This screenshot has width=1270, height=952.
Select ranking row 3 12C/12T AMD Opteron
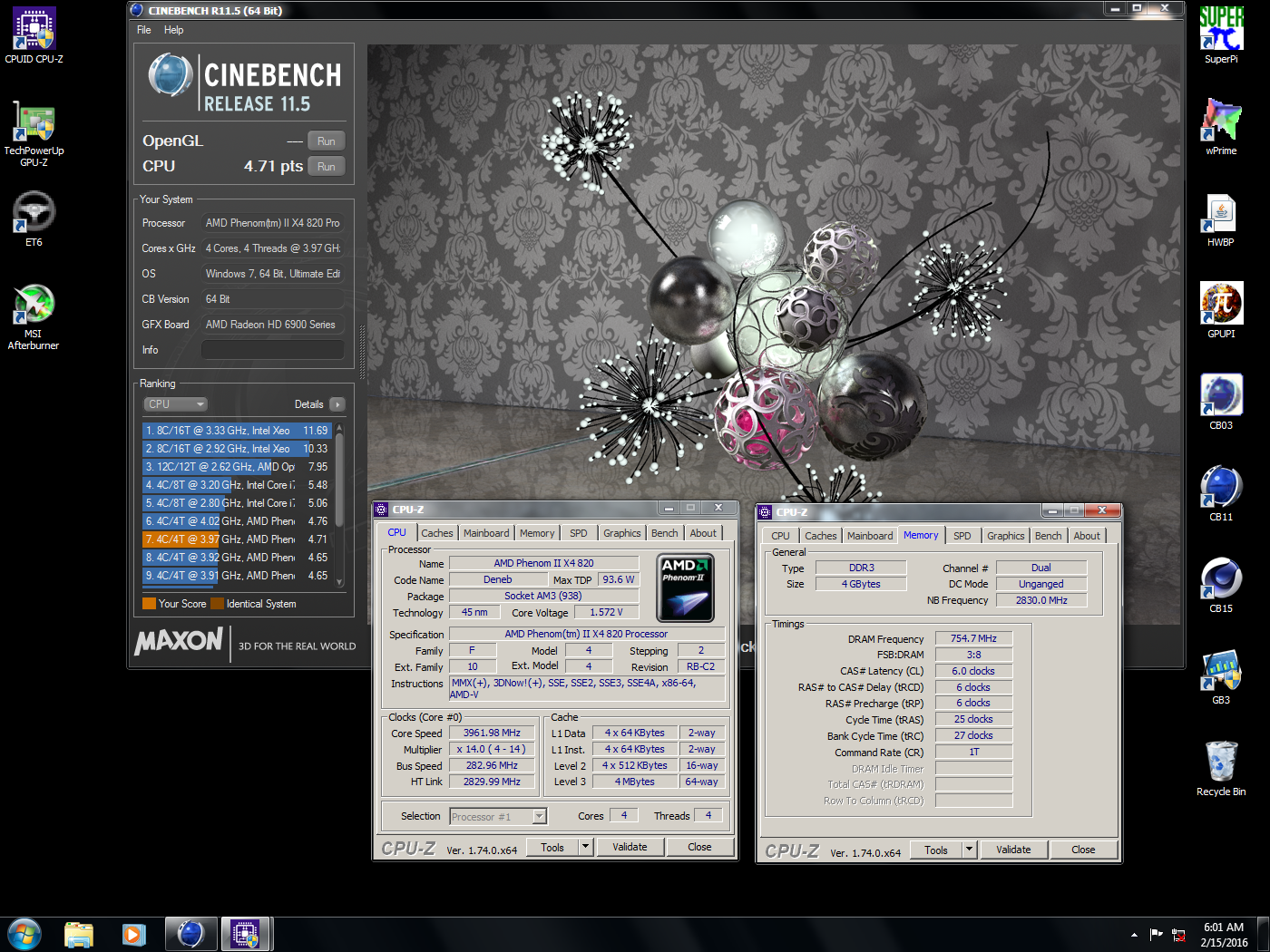[x=237, y=467]
